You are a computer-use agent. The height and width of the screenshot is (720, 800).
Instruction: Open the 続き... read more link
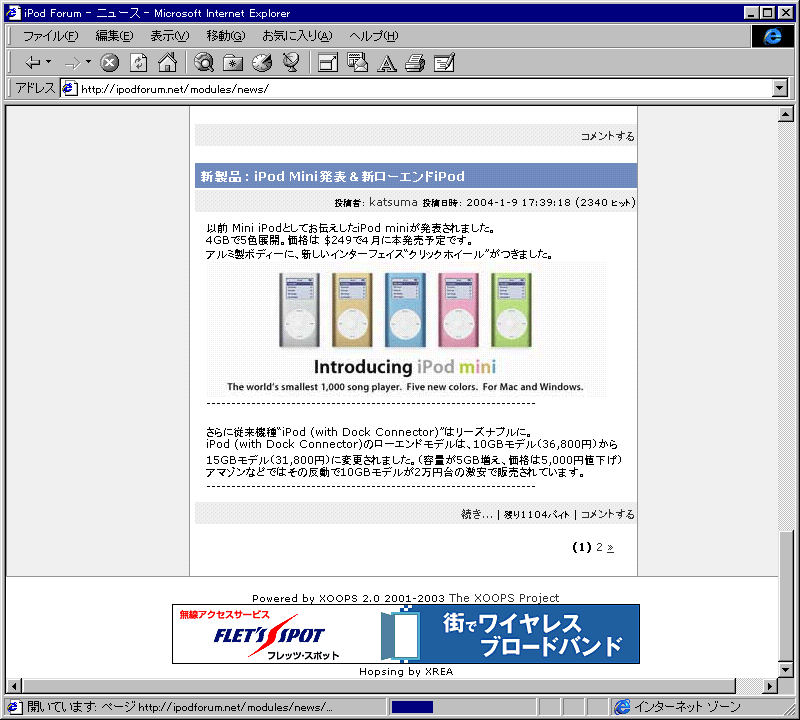tap(477, 514)
